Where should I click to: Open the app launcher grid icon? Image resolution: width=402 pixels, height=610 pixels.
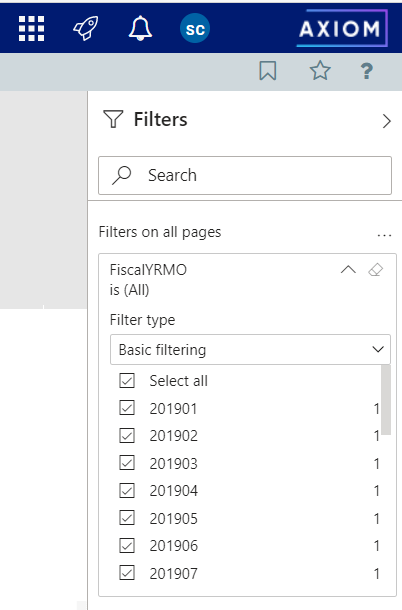click(32, 28)
